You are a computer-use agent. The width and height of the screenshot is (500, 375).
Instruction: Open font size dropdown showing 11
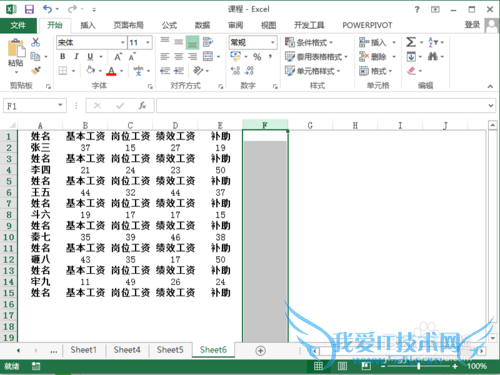click(148, 43)
